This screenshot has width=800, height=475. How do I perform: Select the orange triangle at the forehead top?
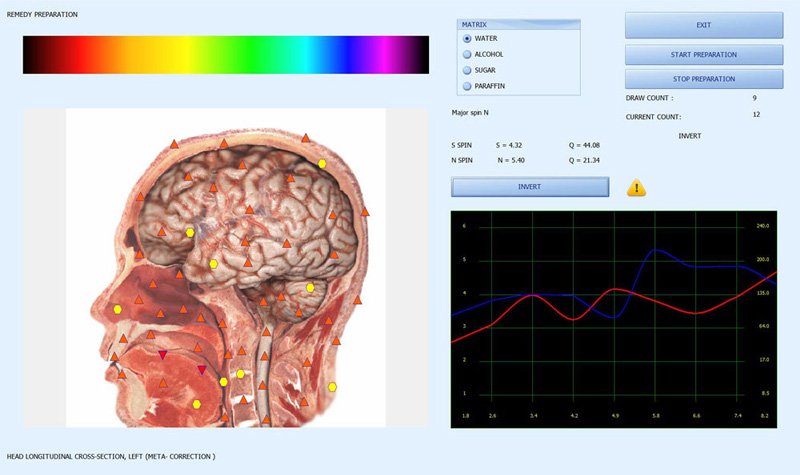pyautogui.click(x=174, y=144)
